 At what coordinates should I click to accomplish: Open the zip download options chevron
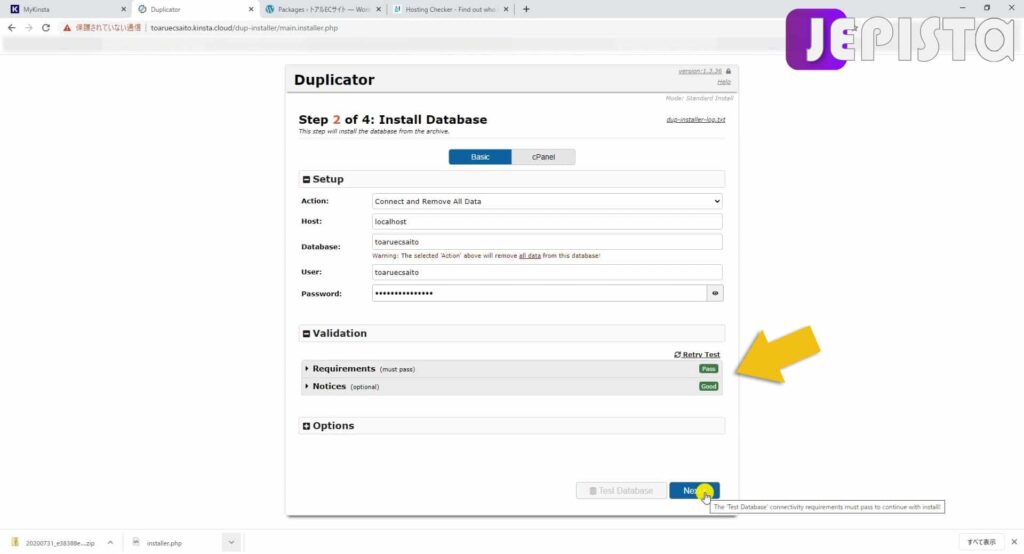pos(110,543)
